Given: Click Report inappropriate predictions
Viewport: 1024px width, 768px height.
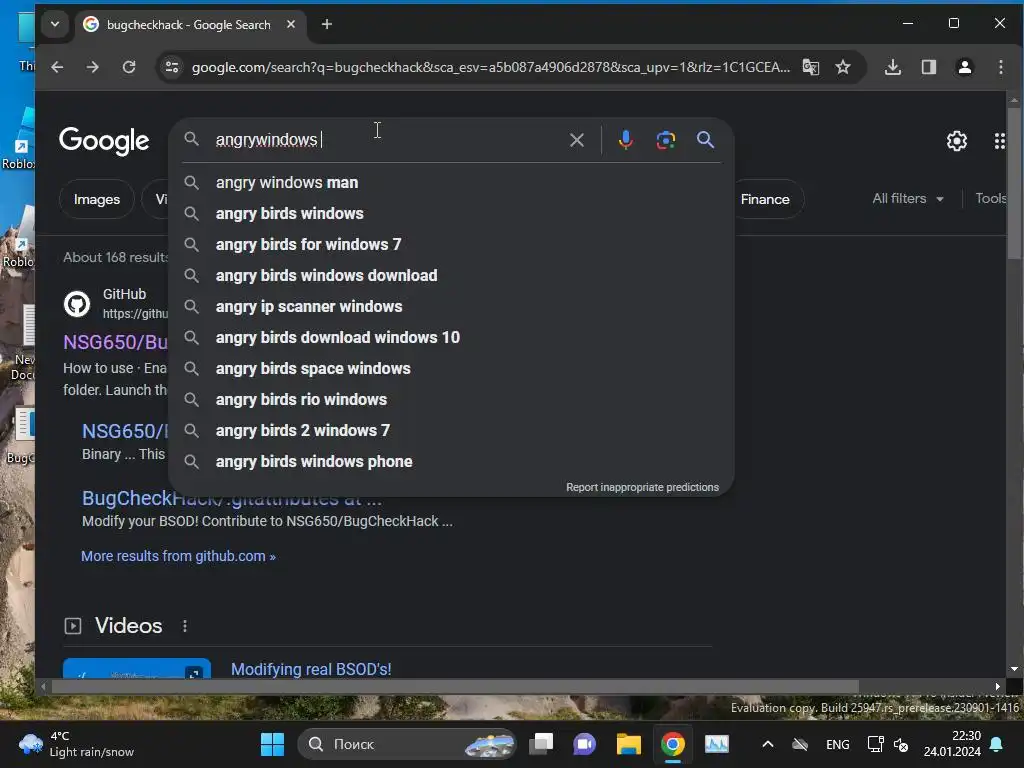Looking at the screenshot, I should pyautogui.click(x=642, y=487).
